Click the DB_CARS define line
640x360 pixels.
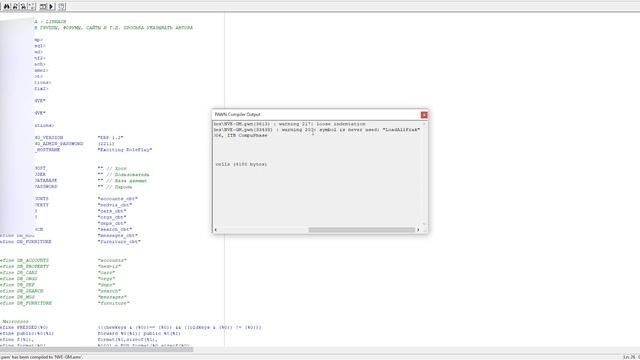(x=58, y=273)
